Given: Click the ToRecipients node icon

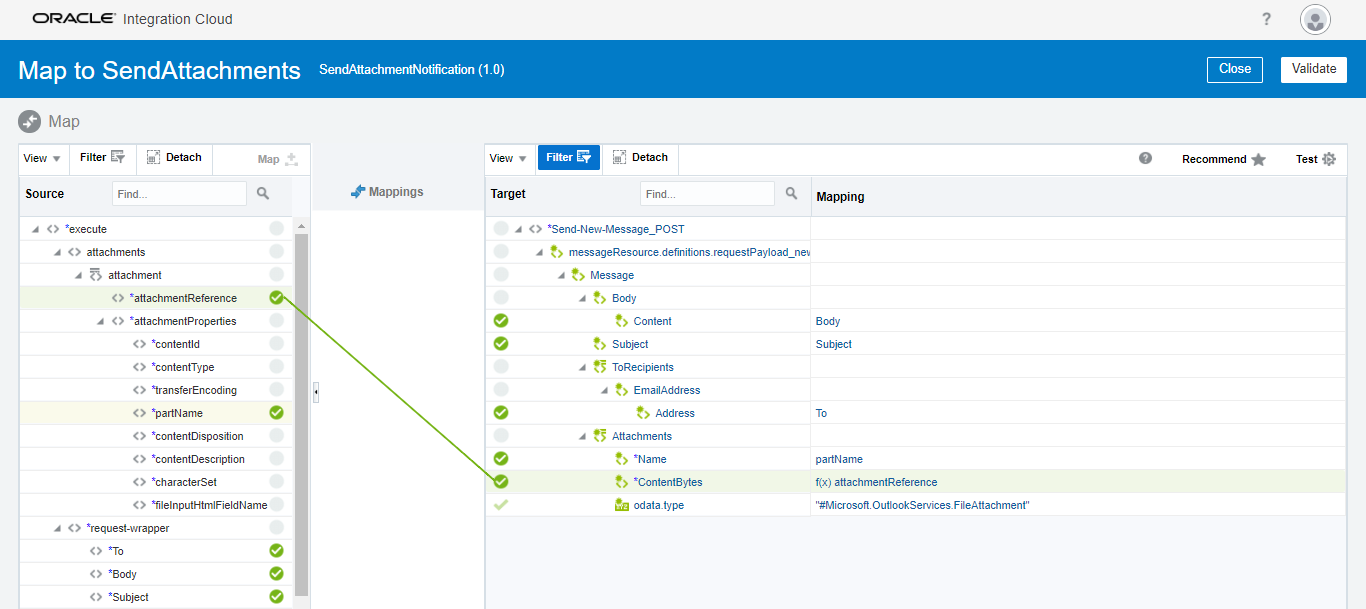Looking at the screenshot, I should pyautogui.click(x=600, y=367).
